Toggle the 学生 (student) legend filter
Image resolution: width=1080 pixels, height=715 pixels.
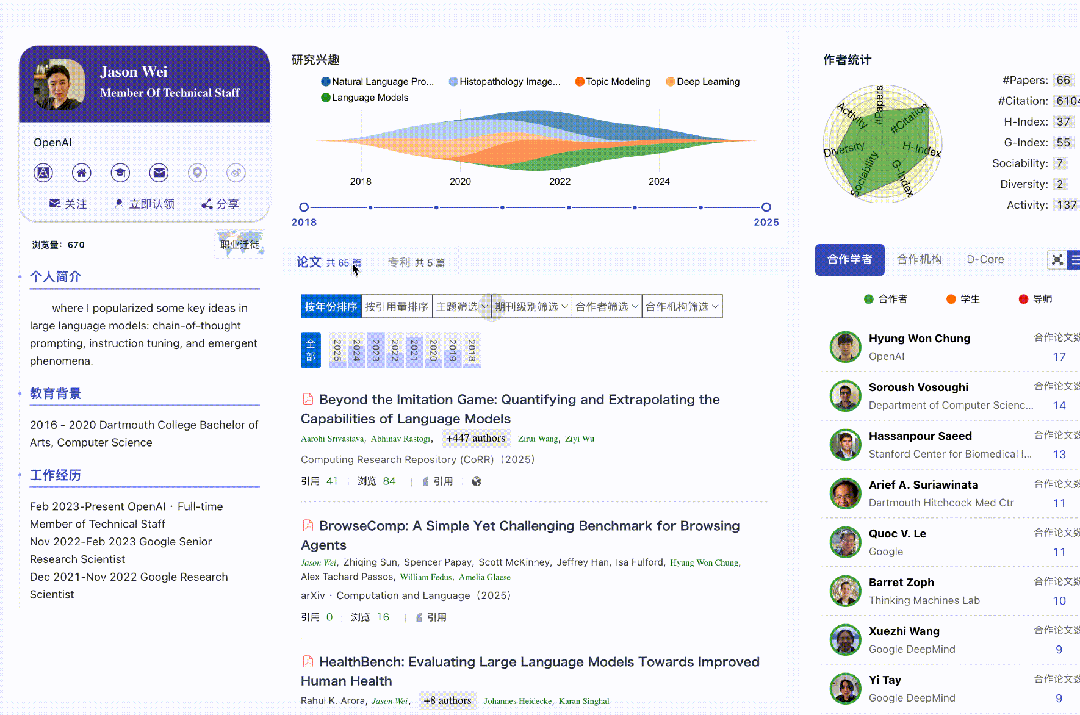tap(962, 299)
